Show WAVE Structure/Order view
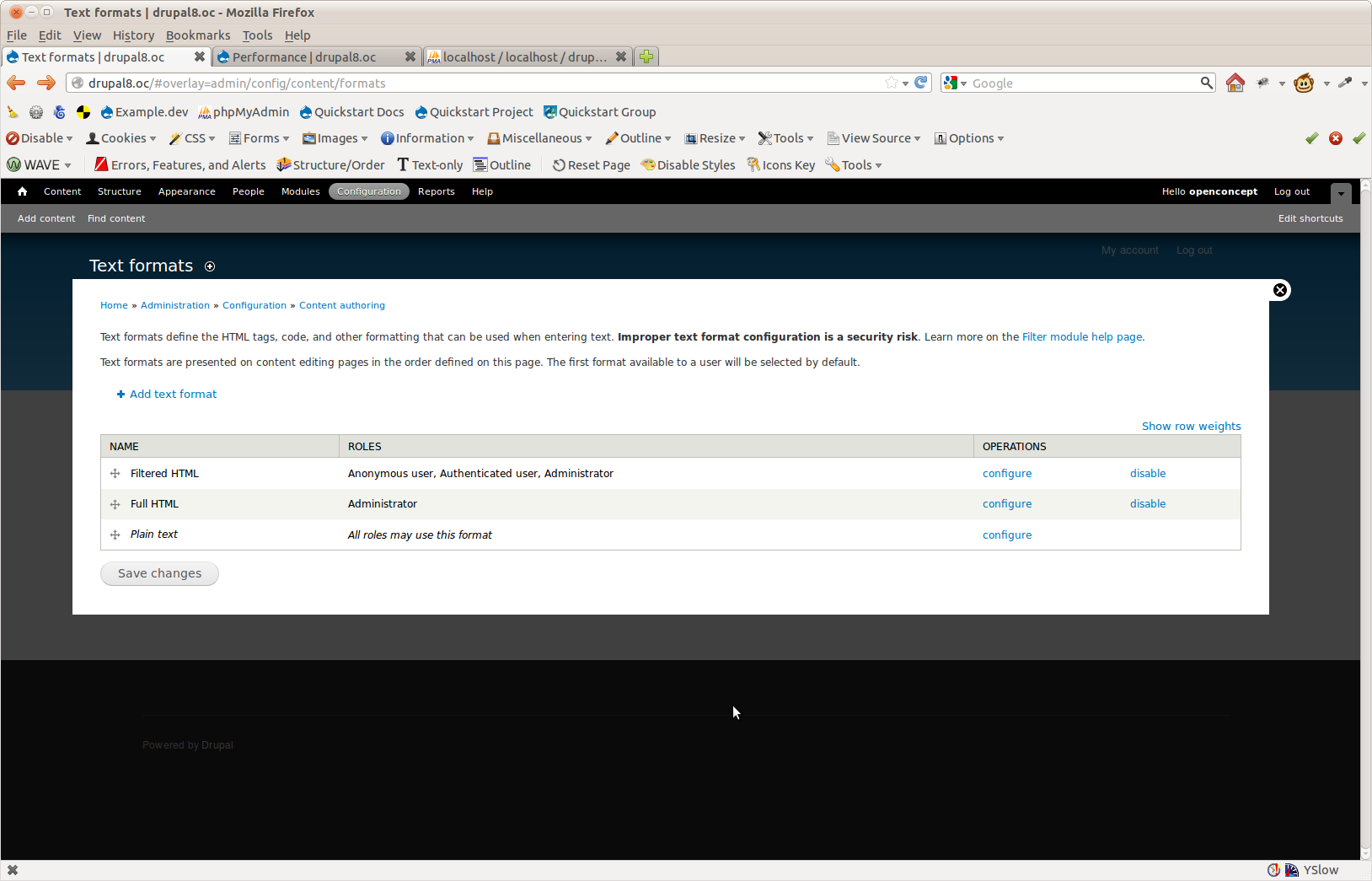The image size is (1372, 881). (x=330, y=165)
